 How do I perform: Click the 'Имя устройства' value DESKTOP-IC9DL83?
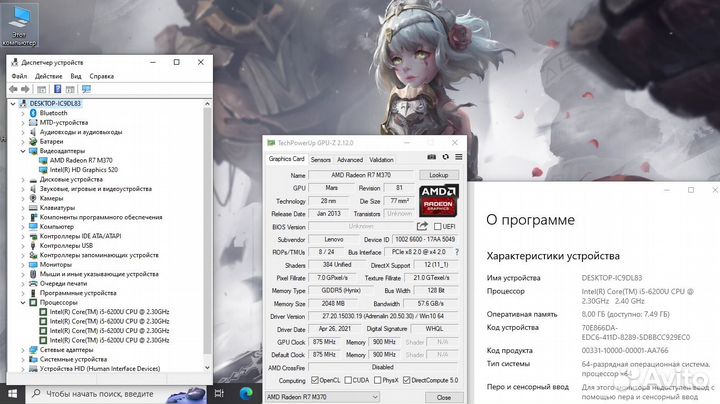(612, 278)
